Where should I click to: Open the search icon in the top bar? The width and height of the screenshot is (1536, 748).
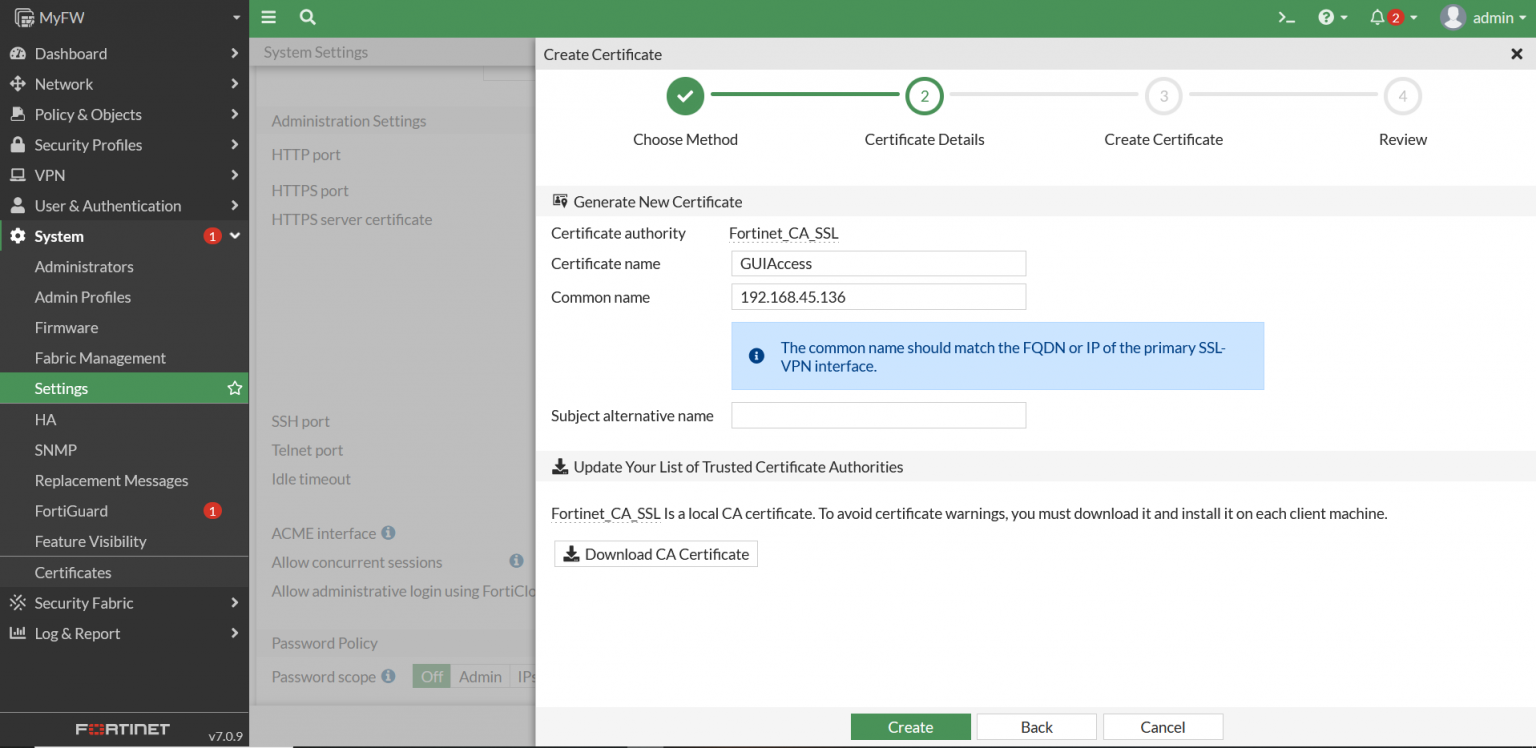pyautogui.click(x=307, y=17)
